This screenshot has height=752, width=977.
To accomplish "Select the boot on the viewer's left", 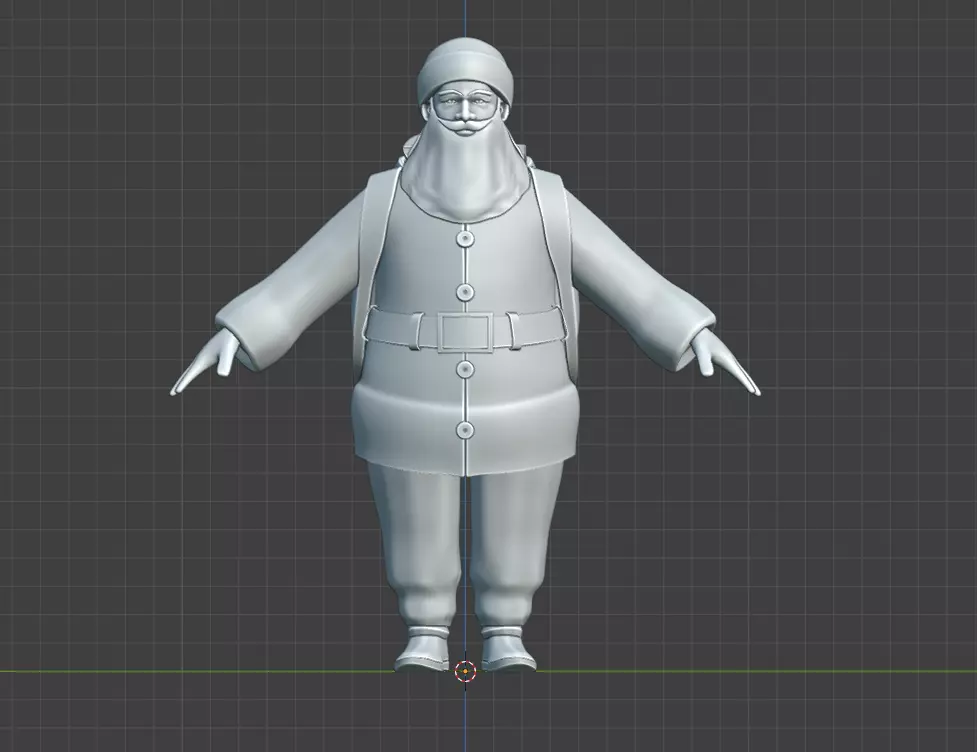I will tap(423, 649).
